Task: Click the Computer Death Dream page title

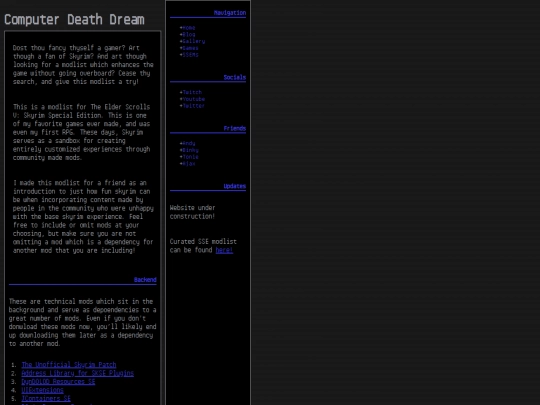Action: pos(74,20)
